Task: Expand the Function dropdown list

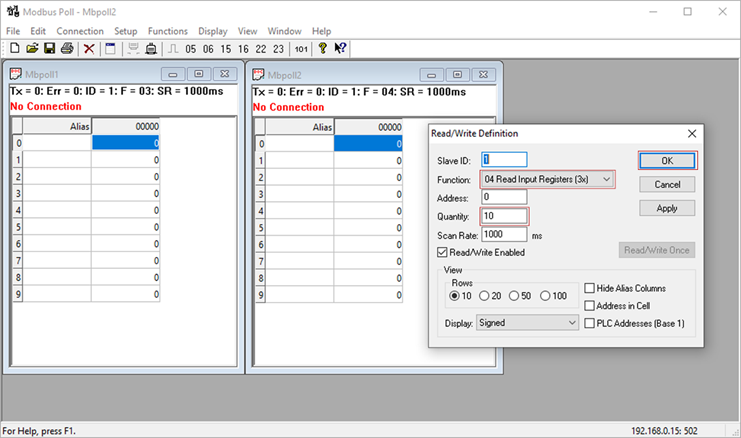Action: click(606, 180)
